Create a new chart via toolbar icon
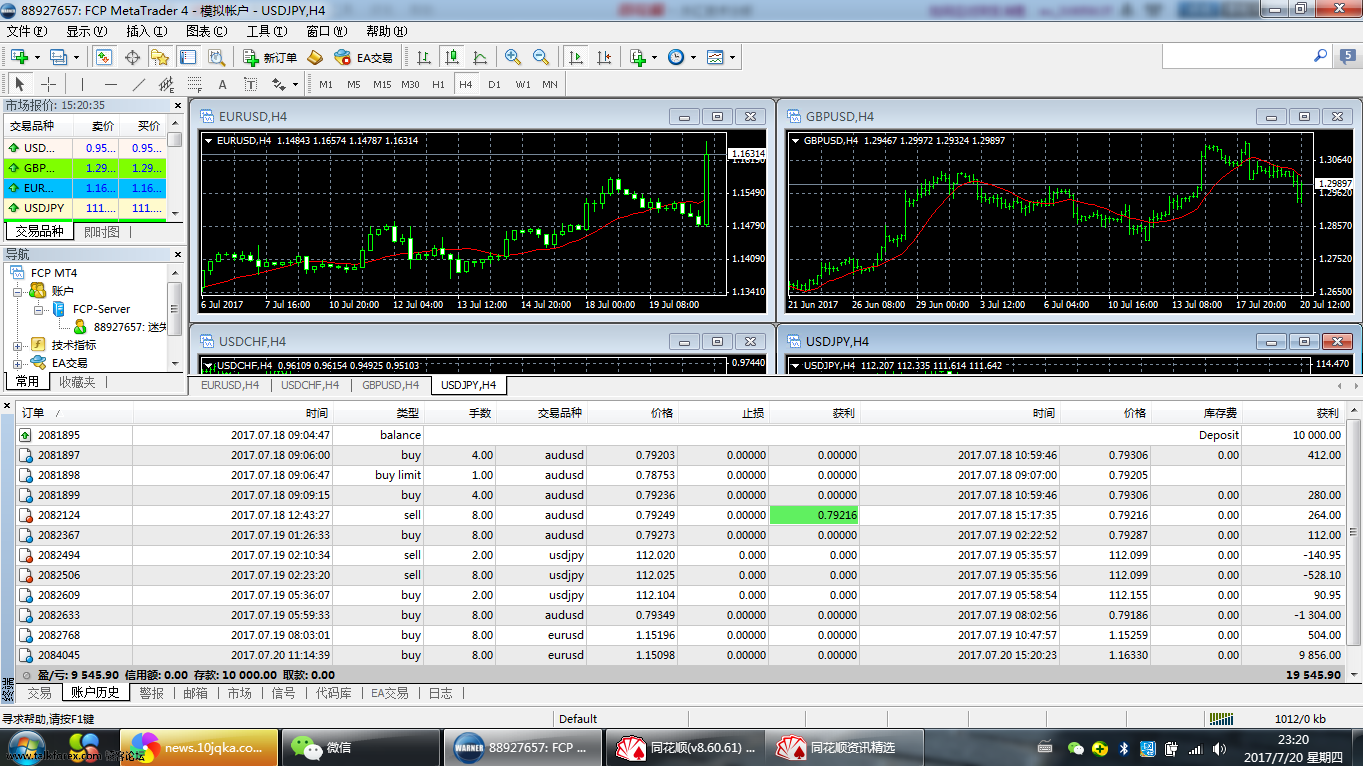 [x=19, y=57]
